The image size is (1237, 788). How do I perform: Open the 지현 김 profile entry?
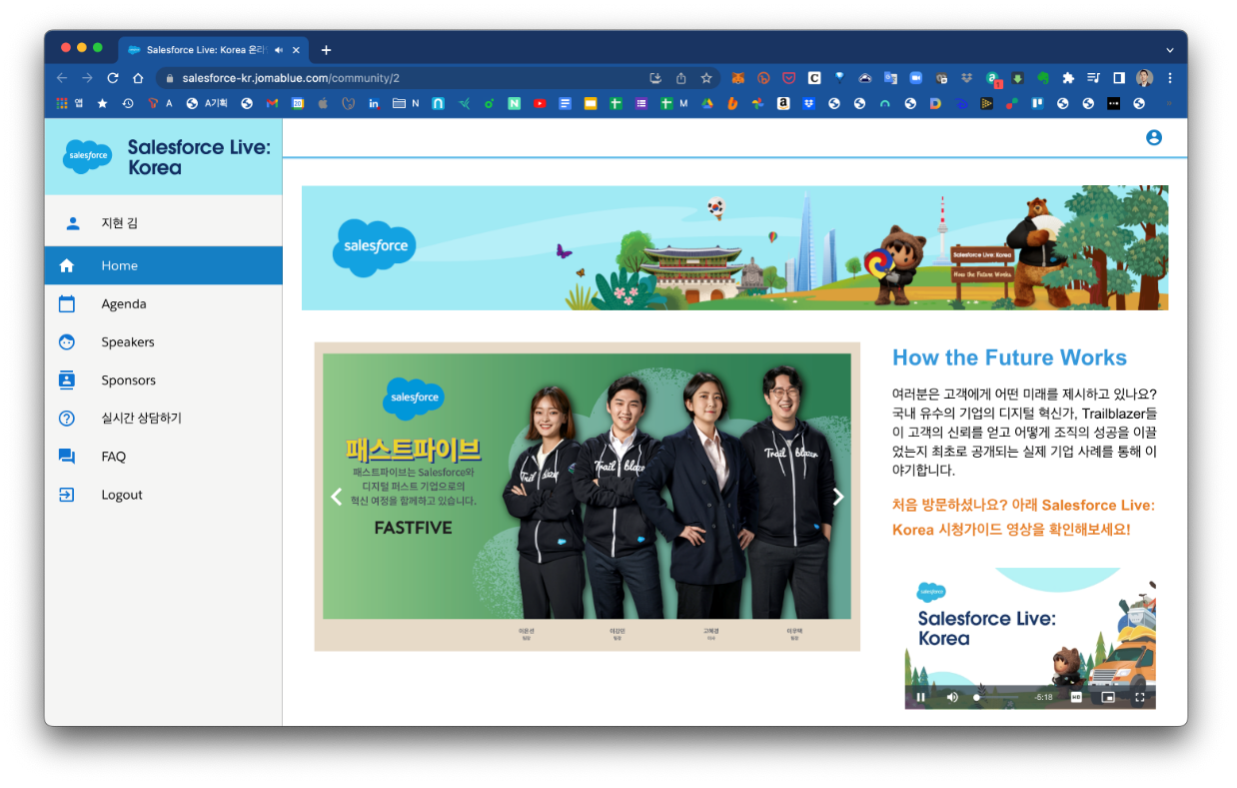tap(163, 223)
